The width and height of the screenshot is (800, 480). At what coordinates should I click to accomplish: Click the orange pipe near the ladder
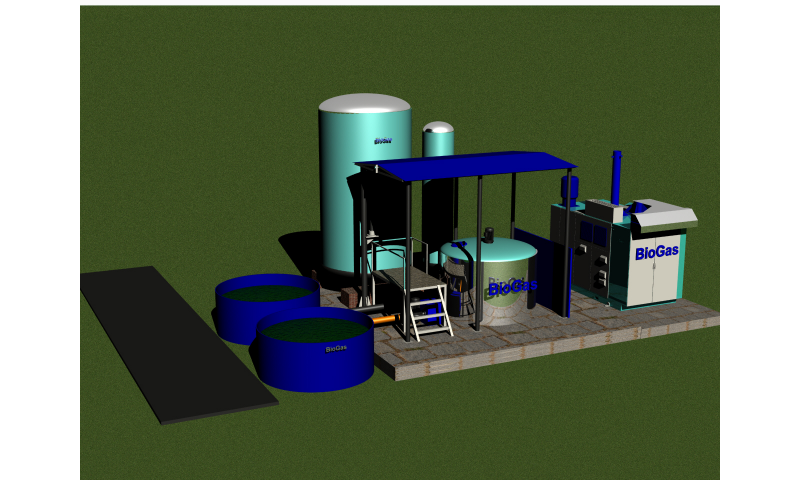tap(383, 319)
